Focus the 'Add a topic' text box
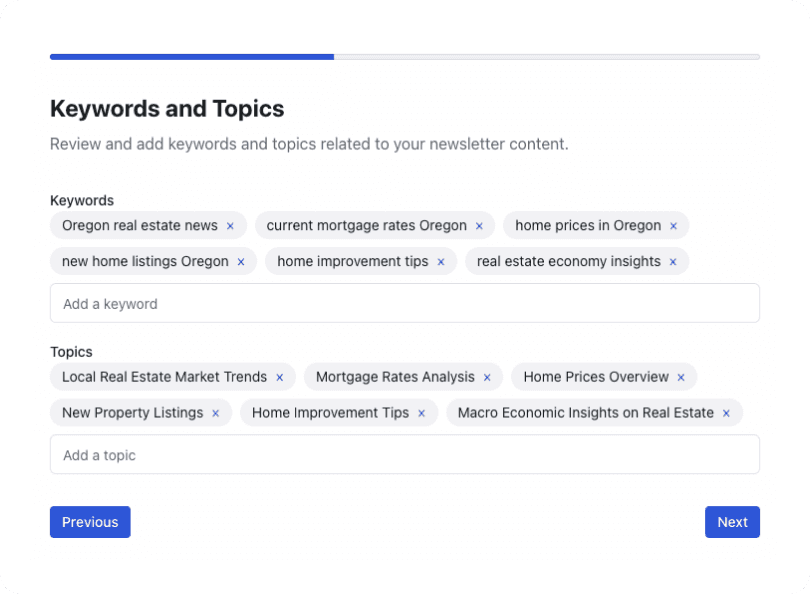810x594 pixels. (x=404, y=455)
